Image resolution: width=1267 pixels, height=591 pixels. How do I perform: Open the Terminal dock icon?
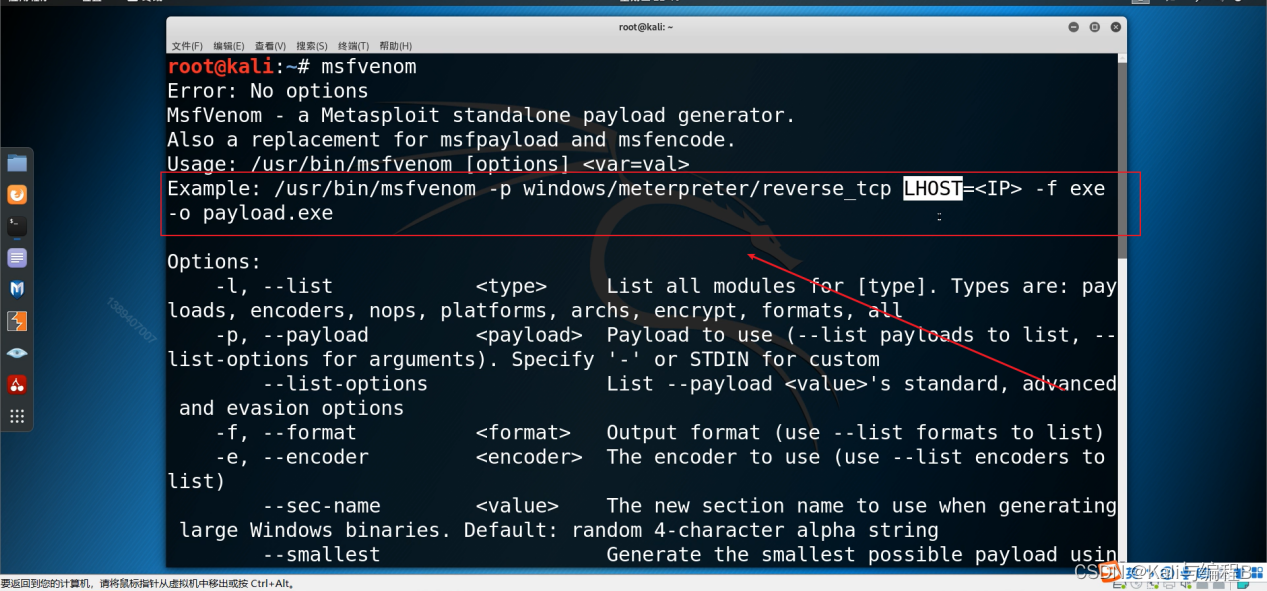click(17, 227)
